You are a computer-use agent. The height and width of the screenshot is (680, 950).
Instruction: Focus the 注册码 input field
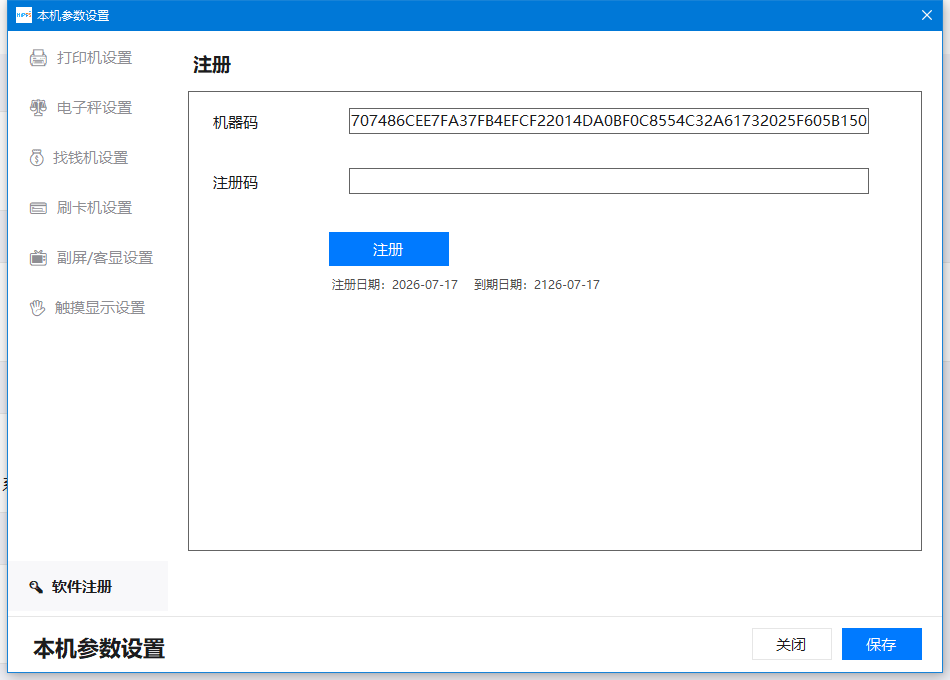tap(609, 181)
